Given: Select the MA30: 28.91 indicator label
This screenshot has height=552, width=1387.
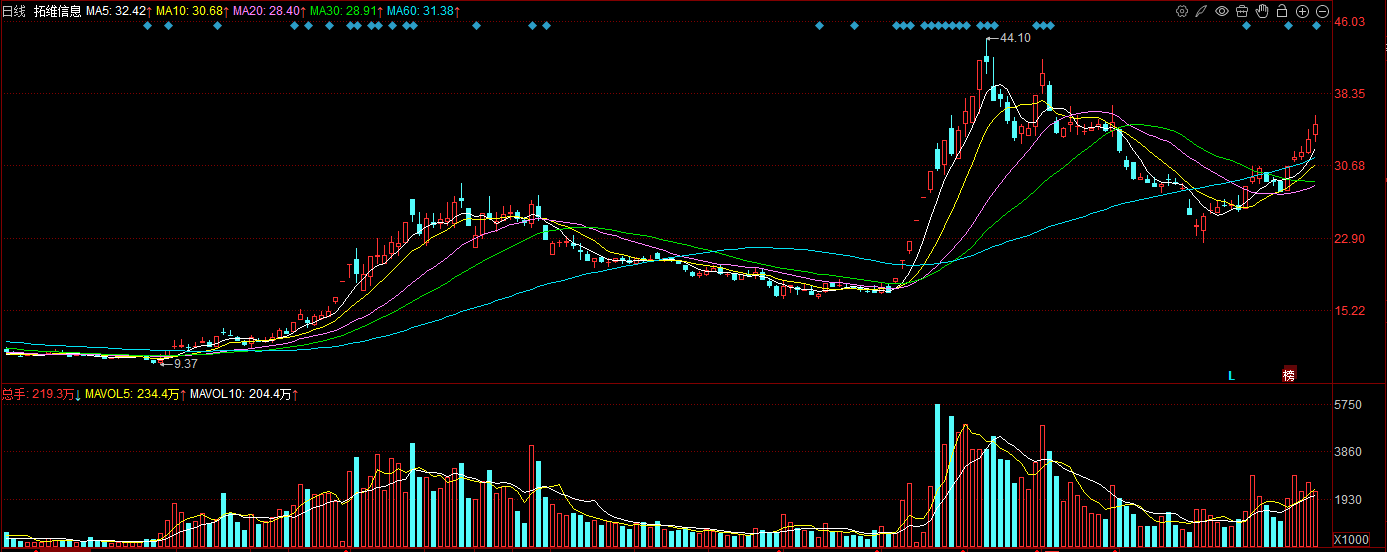Looking at the screenshot, I should click(x=345, y=11).
